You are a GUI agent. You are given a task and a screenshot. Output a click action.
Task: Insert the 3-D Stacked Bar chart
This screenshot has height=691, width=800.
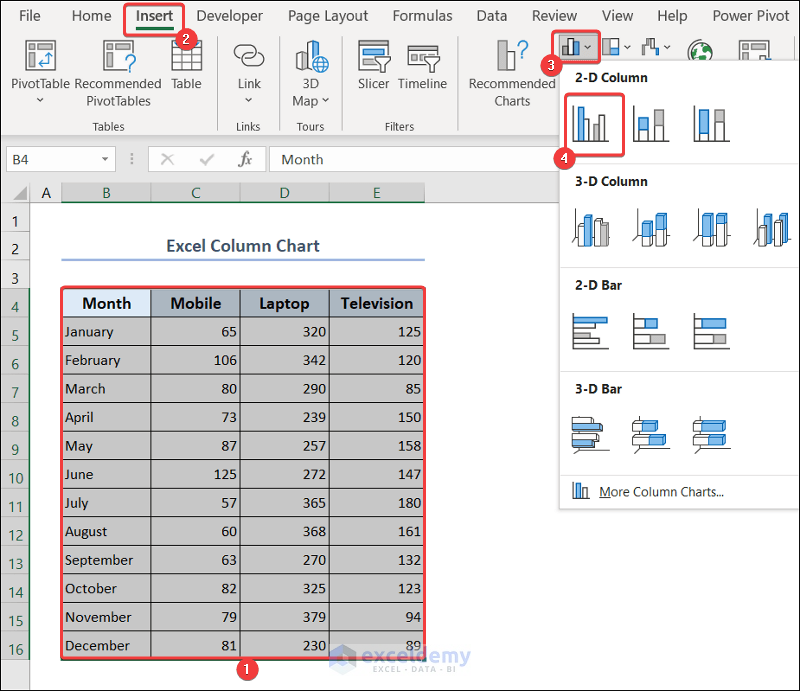coord(651,435)
